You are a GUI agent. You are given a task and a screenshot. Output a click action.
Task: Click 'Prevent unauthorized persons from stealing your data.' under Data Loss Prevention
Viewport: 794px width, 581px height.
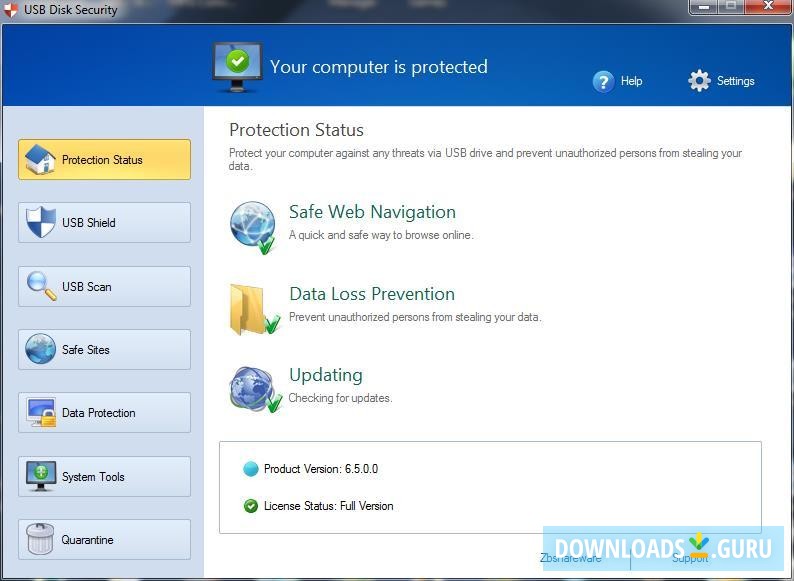coord(415,317)
